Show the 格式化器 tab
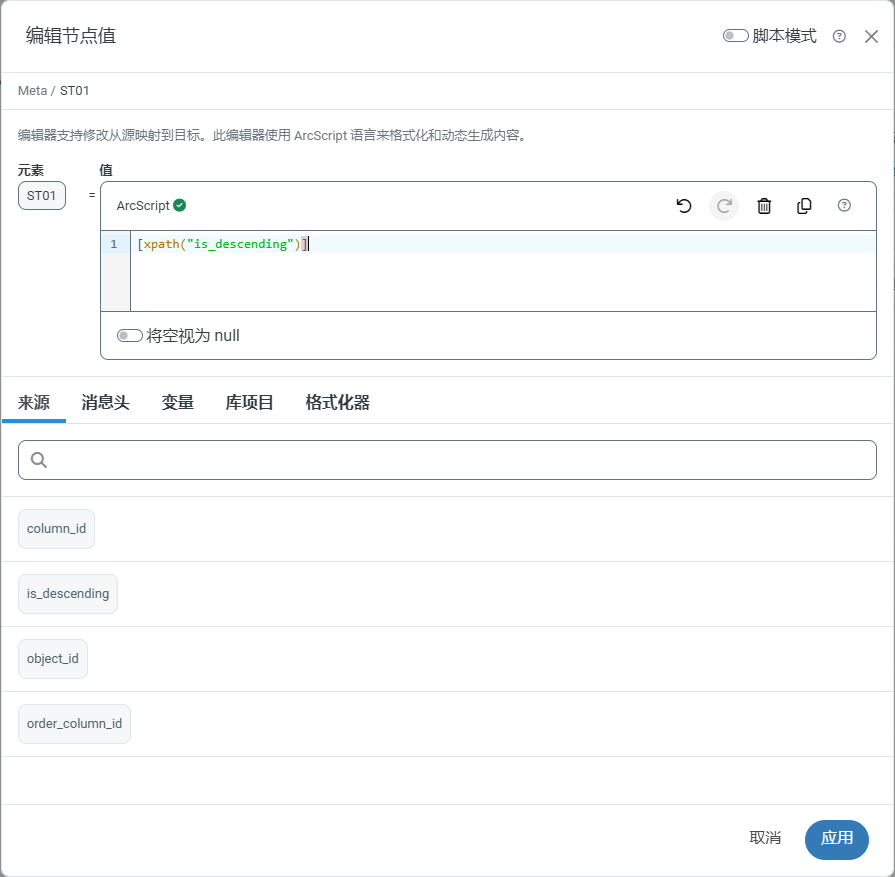The image size is (895, 877). point(337,403)
